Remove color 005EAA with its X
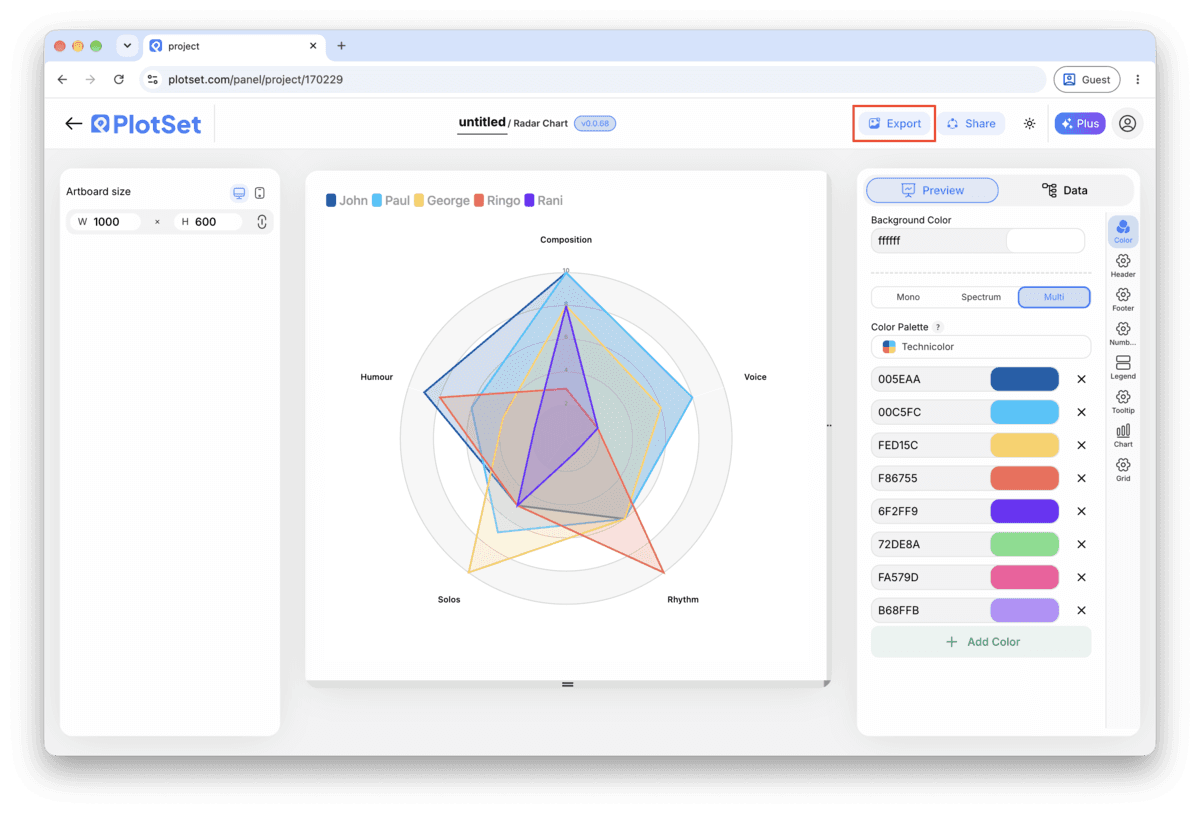 point(1081,379)
